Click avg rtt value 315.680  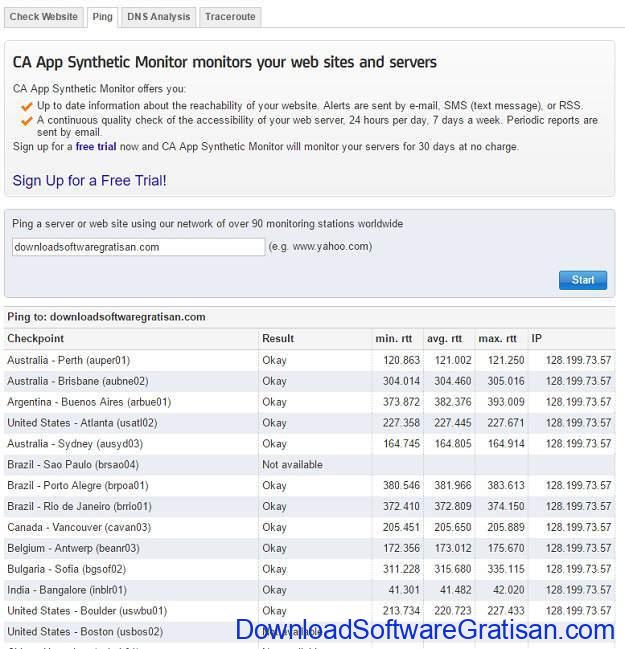pyautogui.click(x=452, y=569)
